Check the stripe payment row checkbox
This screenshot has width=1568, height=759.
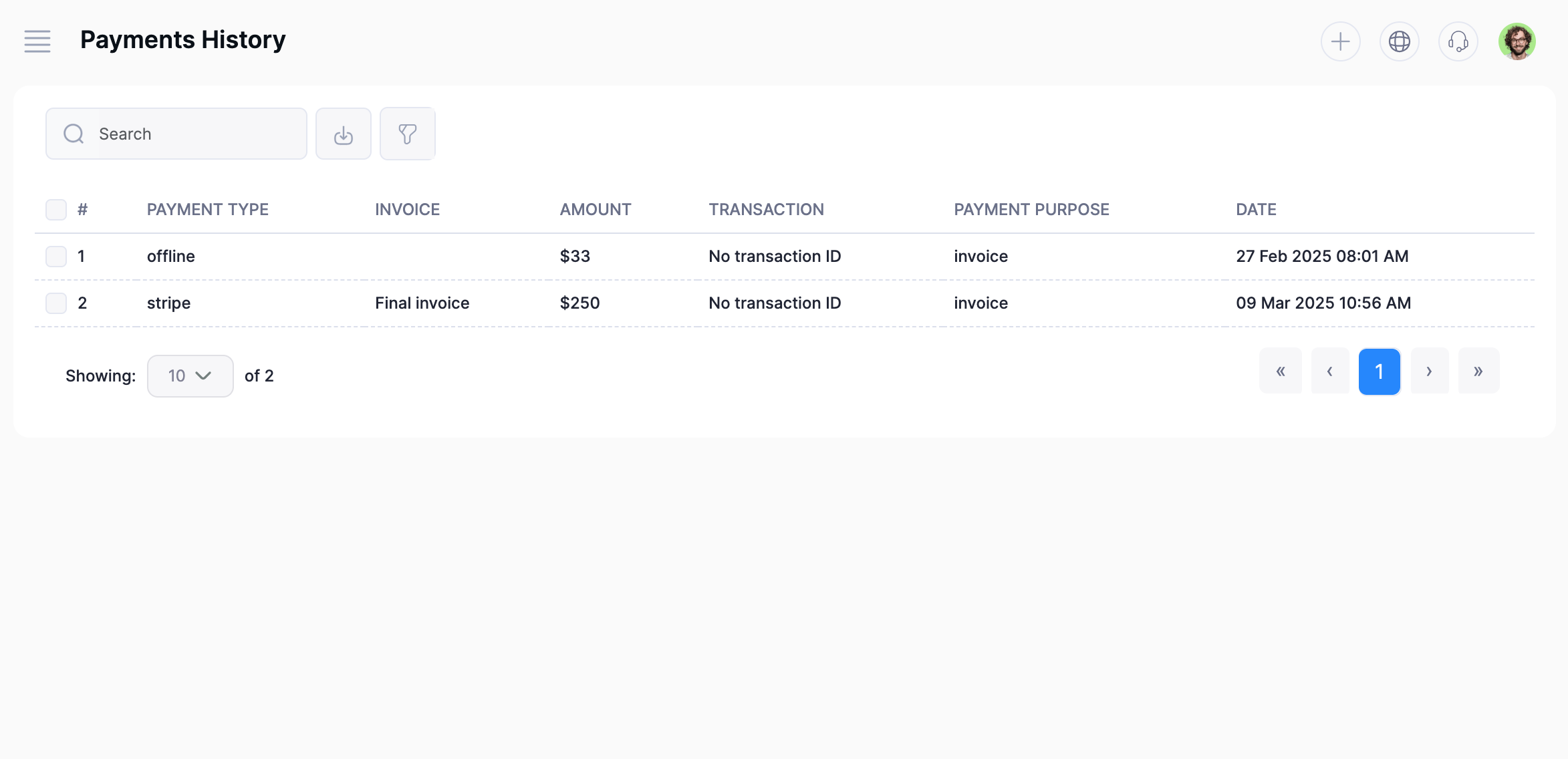tap(56, 303)
